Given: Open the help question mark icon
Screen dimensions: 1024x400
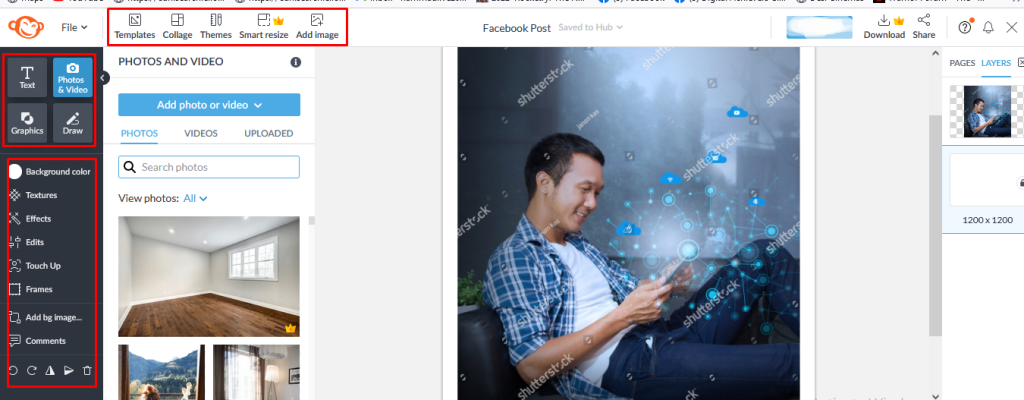Looking at the screenshot, I should click(x=965, y=27).
